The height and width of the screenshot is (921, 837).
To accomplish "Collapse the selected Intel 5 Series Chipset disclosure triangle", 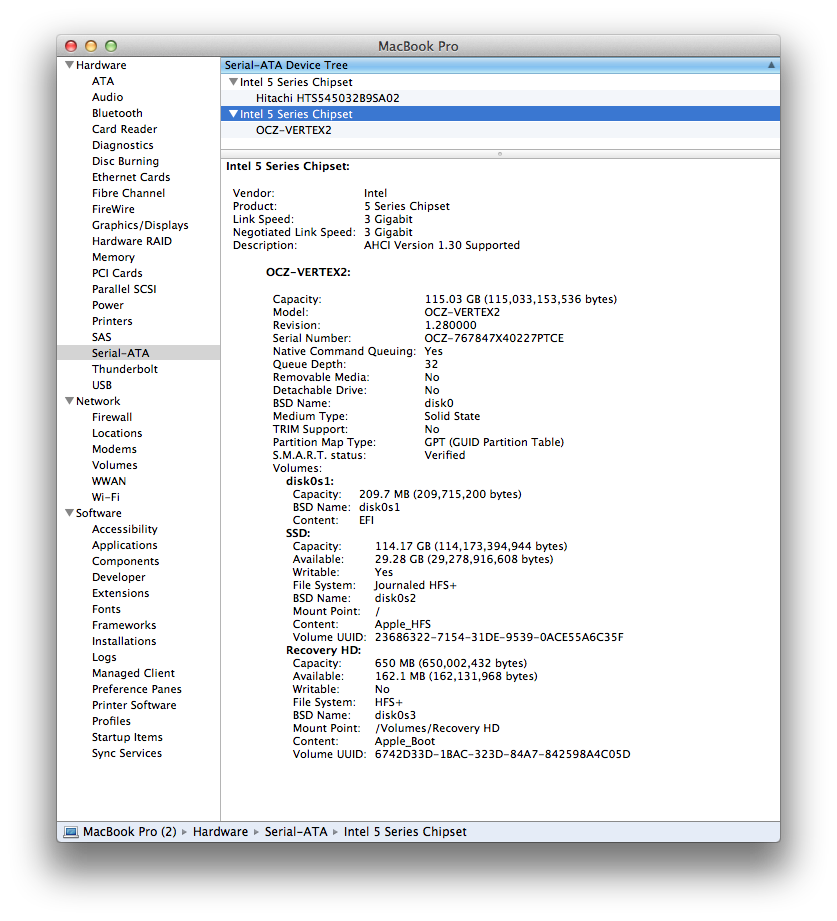I will pos(233,114).
